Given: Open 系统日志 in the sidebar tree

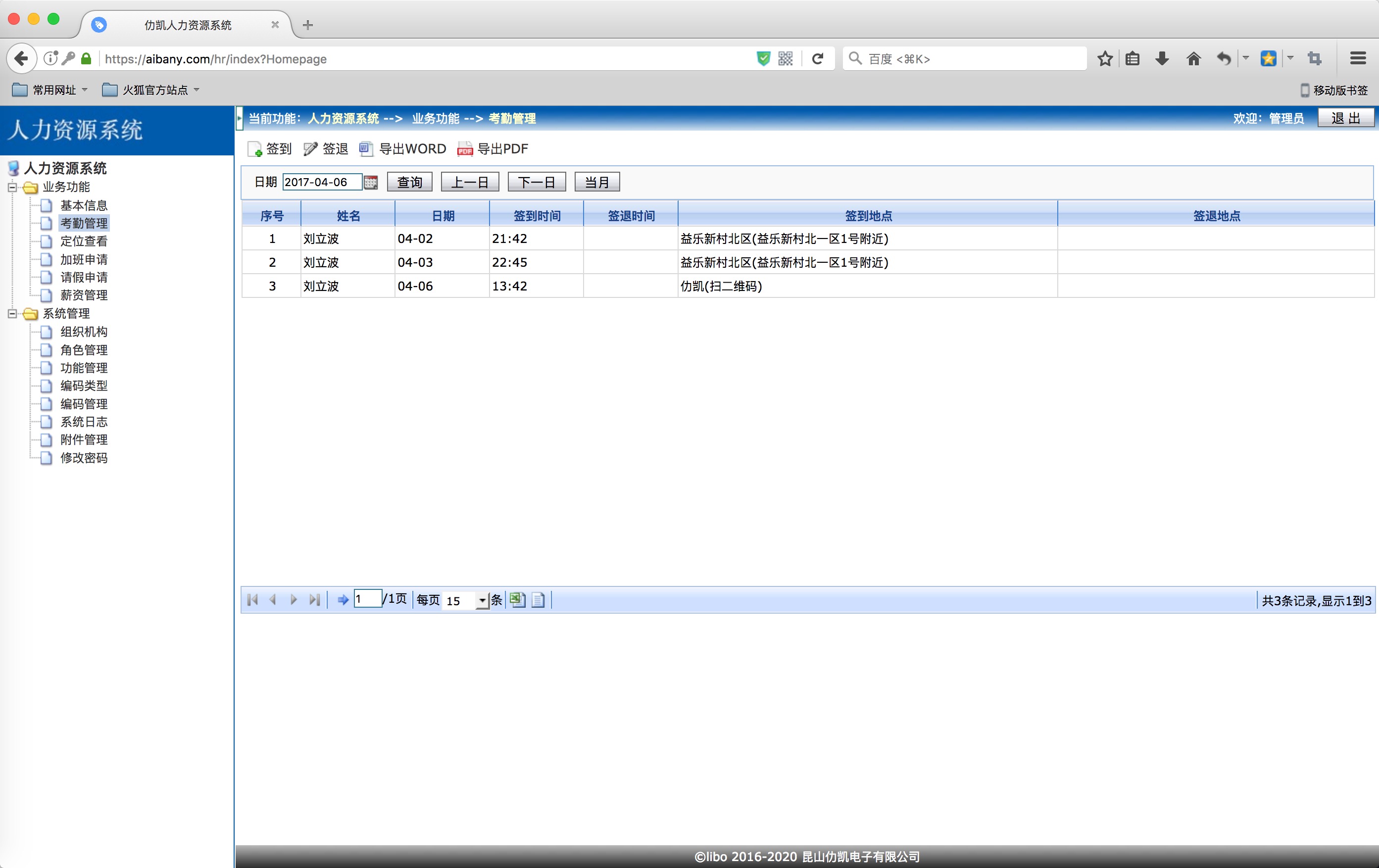Looking at the screenshot, I should (x=84, y=422).
